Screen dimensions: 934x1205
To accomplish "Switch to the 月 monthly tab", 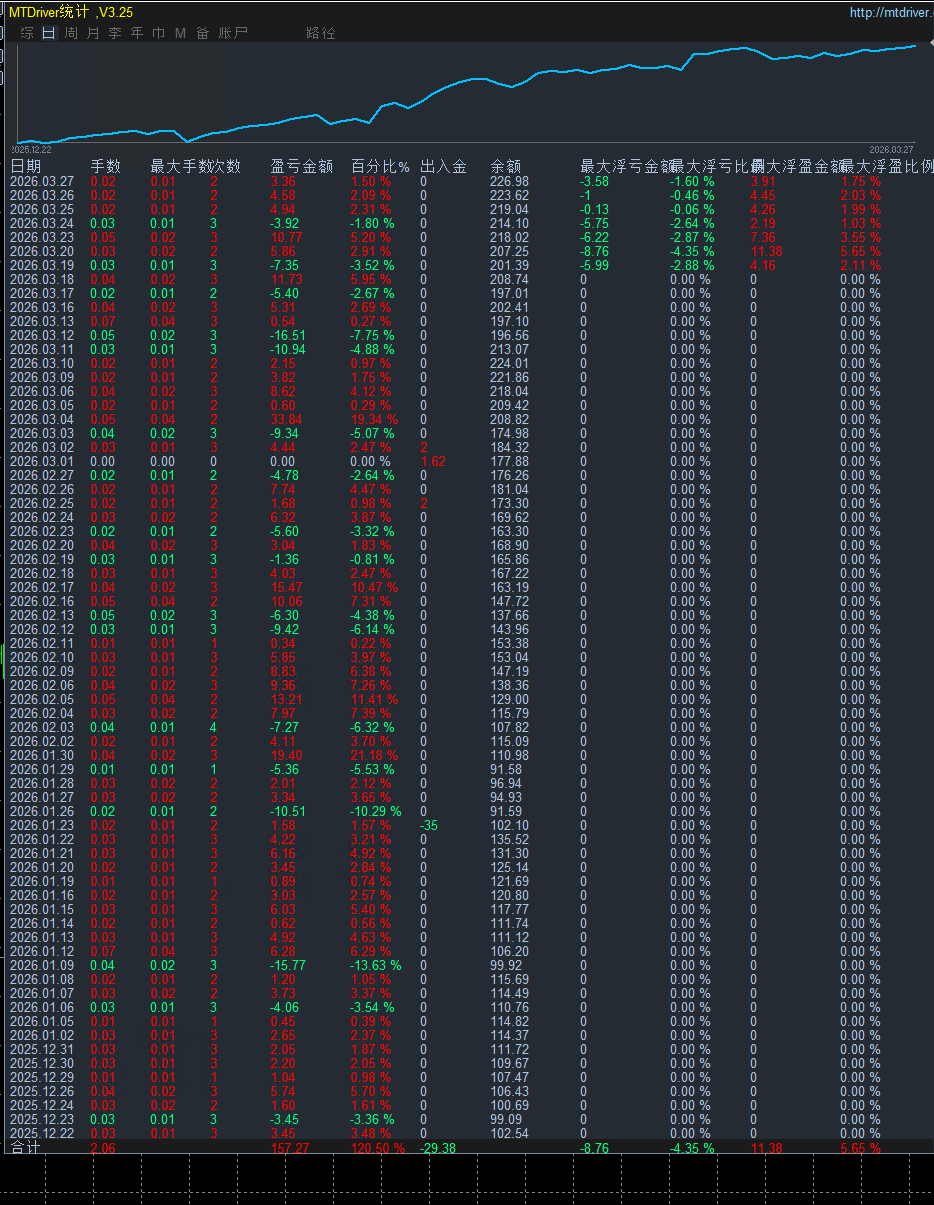I will (93, 33).
